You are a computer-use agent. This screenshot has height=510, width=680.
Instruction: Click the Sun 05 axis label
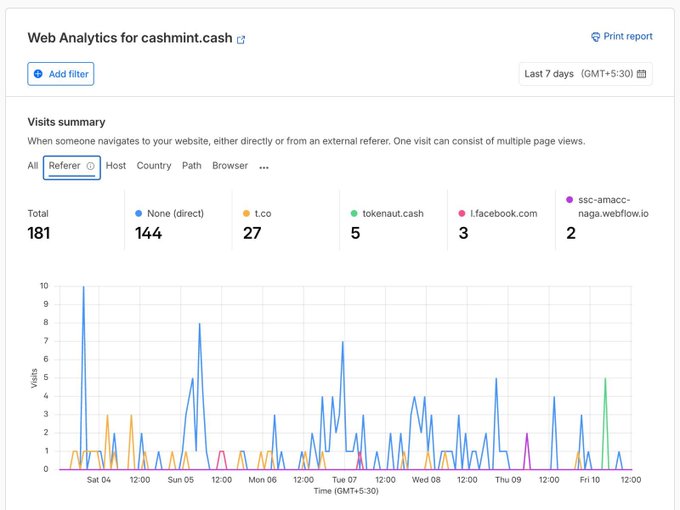point(180,480)
